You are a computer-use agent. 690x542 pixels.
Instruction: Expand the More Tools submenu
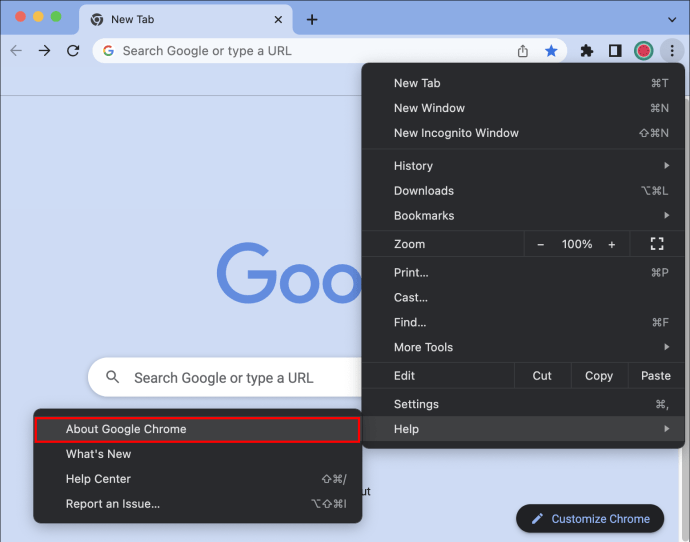pos(523,347)
